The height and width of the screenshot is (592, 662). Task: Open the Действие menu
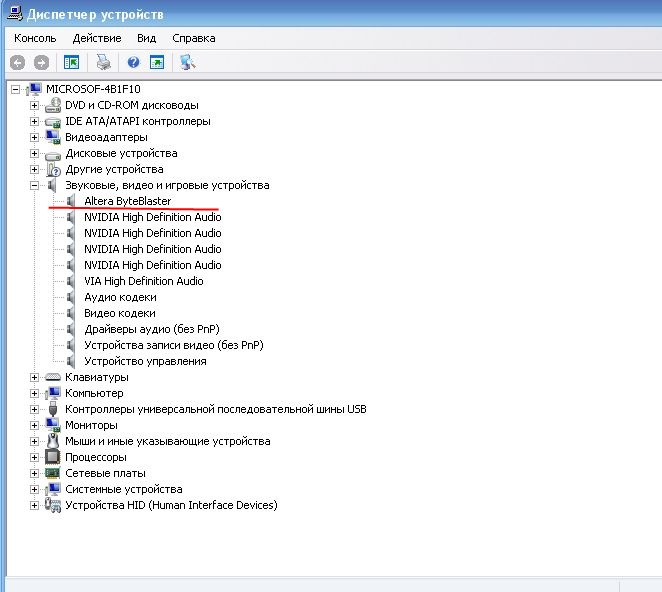(97, 38)
